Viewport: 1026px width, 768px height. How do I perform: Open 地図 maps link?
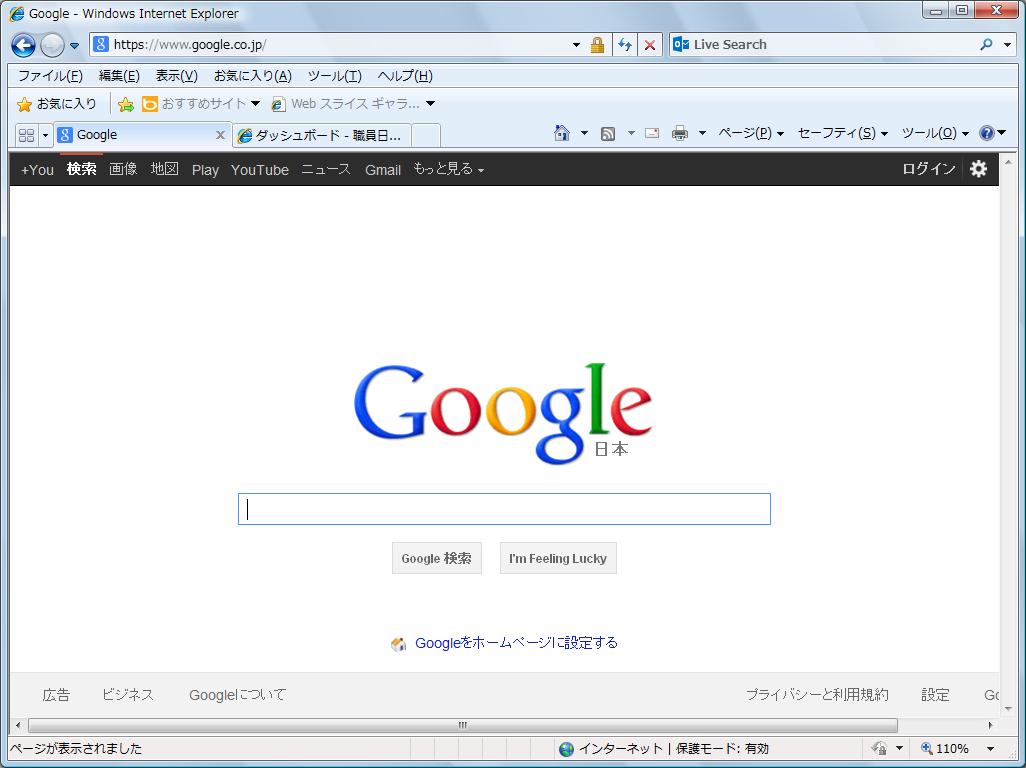tap(164, 169)
